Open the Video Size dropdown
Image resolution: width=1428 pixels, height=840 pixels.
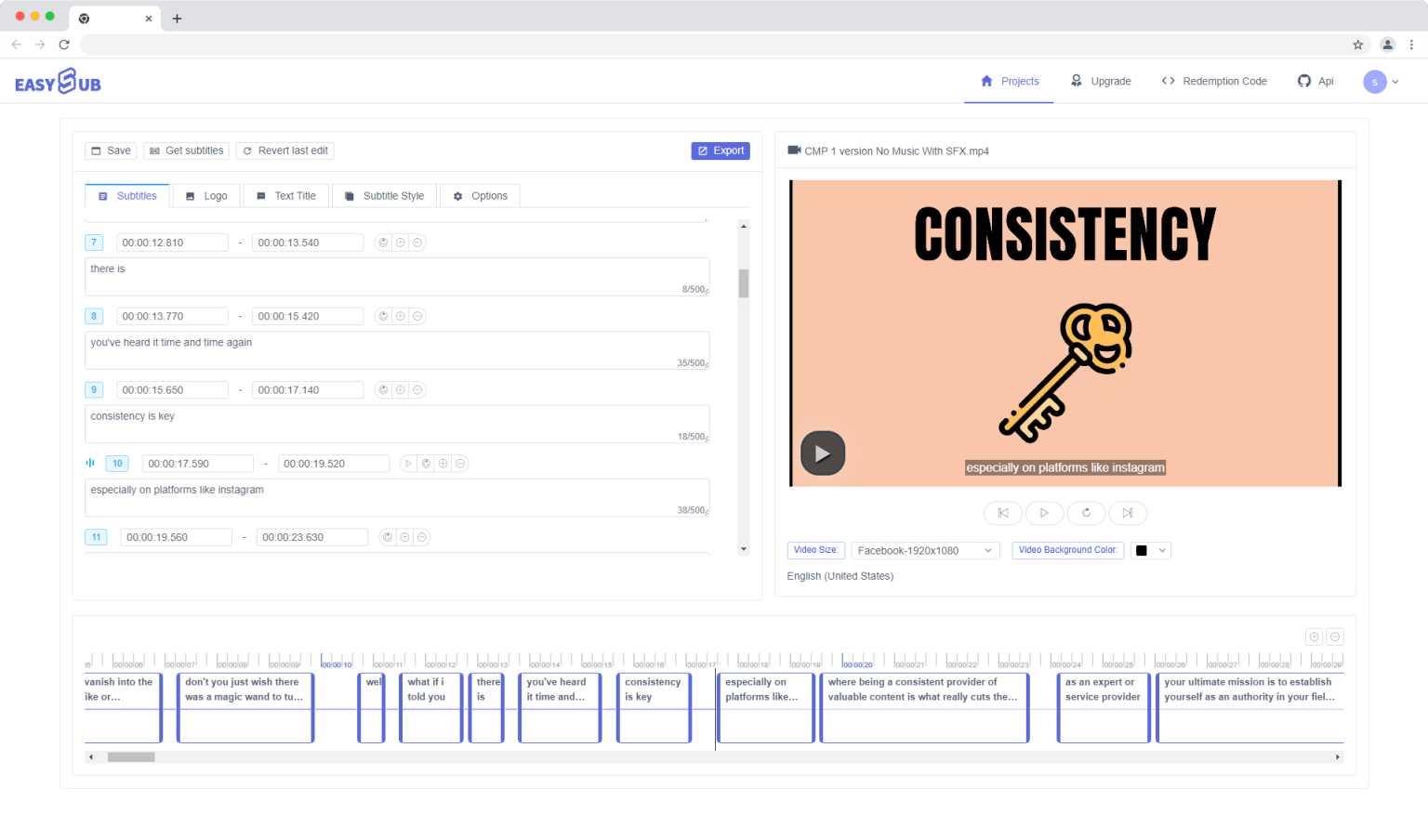pos(925,550)
